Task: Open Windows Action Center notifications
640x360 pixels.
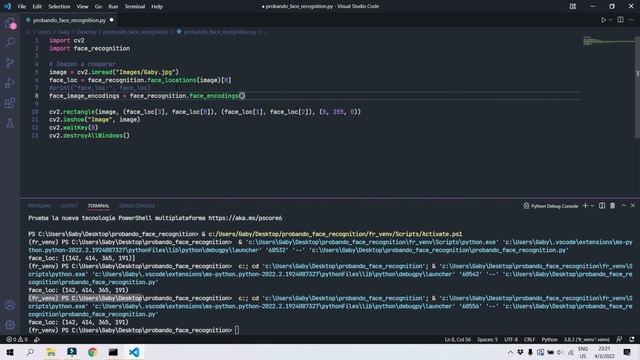Action: (627, 352)
